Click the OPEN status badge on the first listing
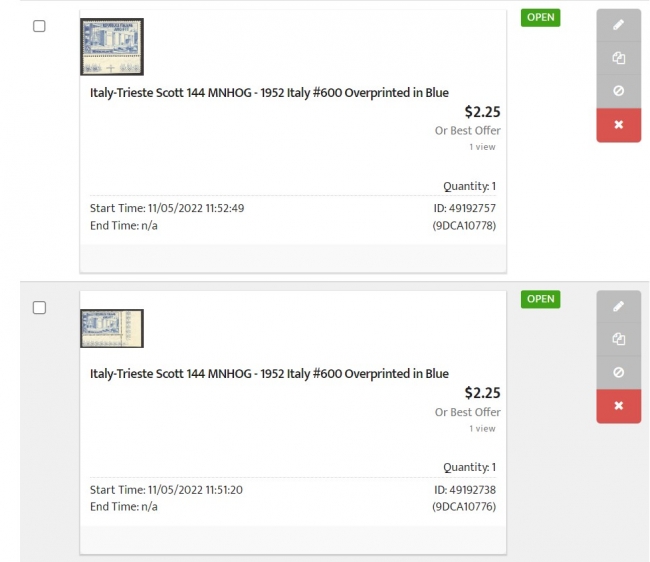650x562 pixels. pos(541,17)
